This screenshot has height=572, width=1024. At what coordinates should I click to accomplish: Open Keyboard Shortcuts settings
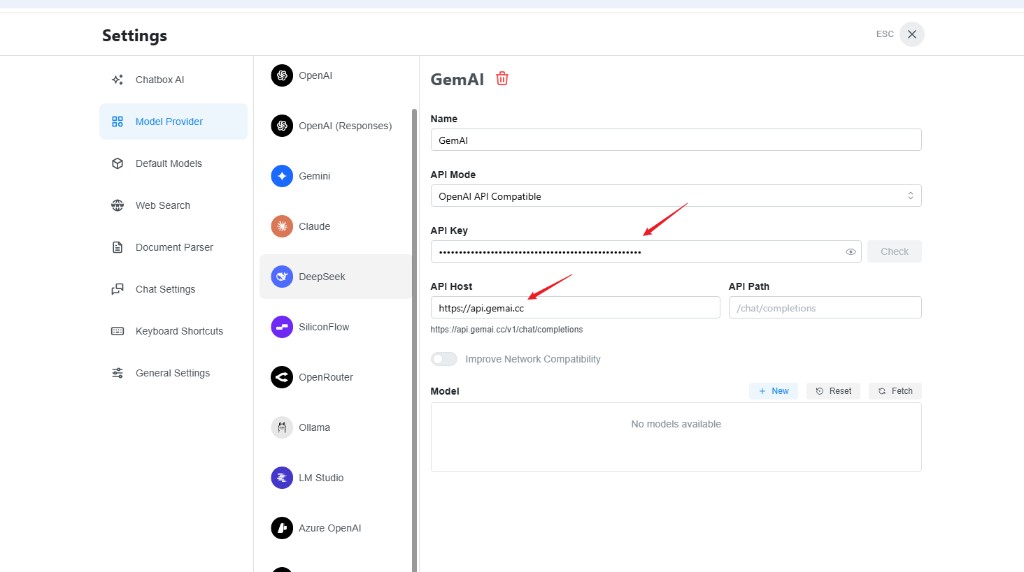tap(179, 332)
